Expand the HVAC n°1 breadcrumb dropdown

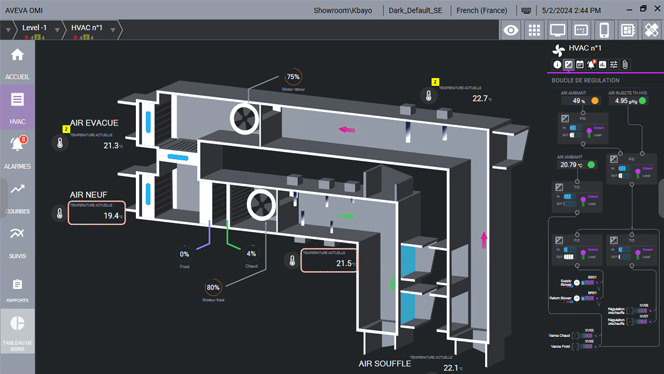click(x=113, y=30)
